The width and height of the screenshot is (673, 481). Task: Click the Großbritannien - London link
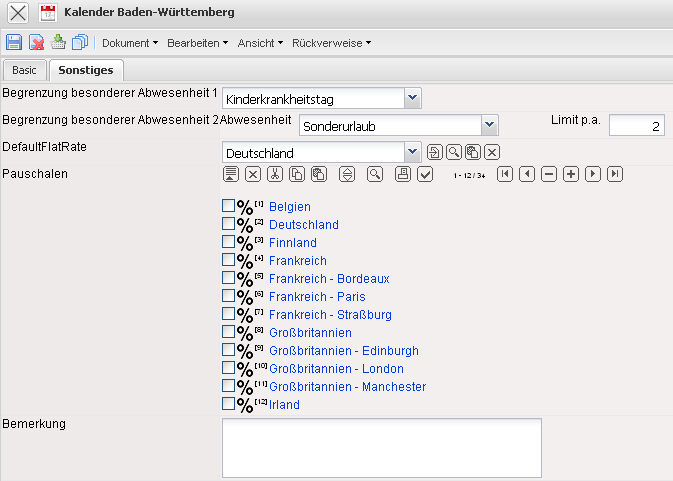[x=323, y=369]
